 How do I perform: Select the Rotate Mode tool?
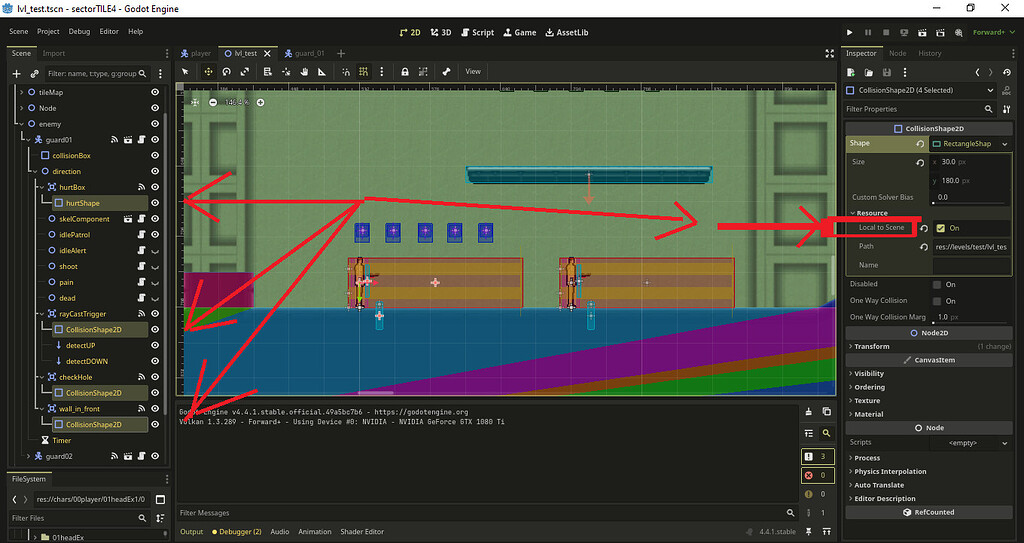click(x=227, y=72)
